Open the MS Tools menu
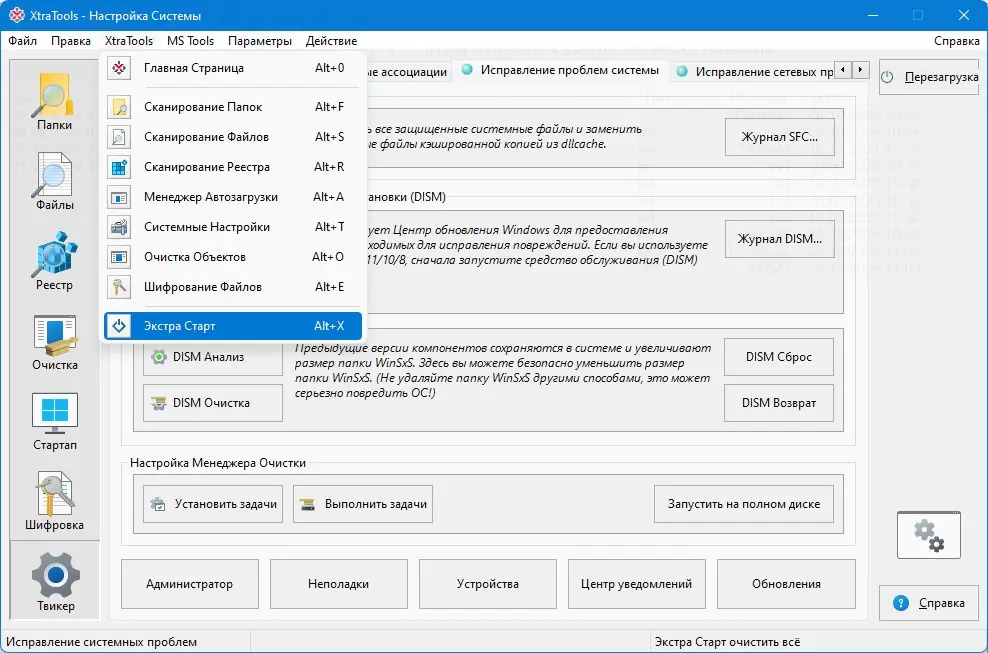 pyautogui.click(x=190, y=41)
